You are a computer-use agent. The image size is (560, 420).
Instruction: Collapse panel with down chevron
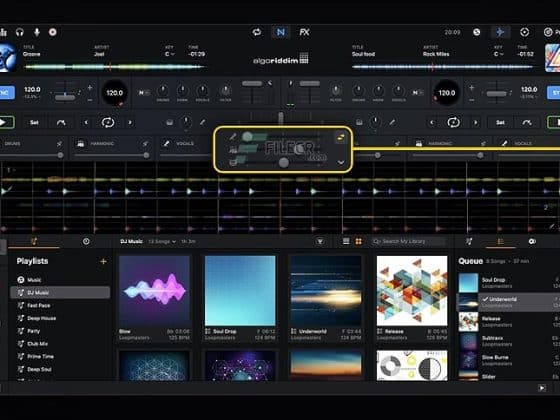(x=341, y=162)
